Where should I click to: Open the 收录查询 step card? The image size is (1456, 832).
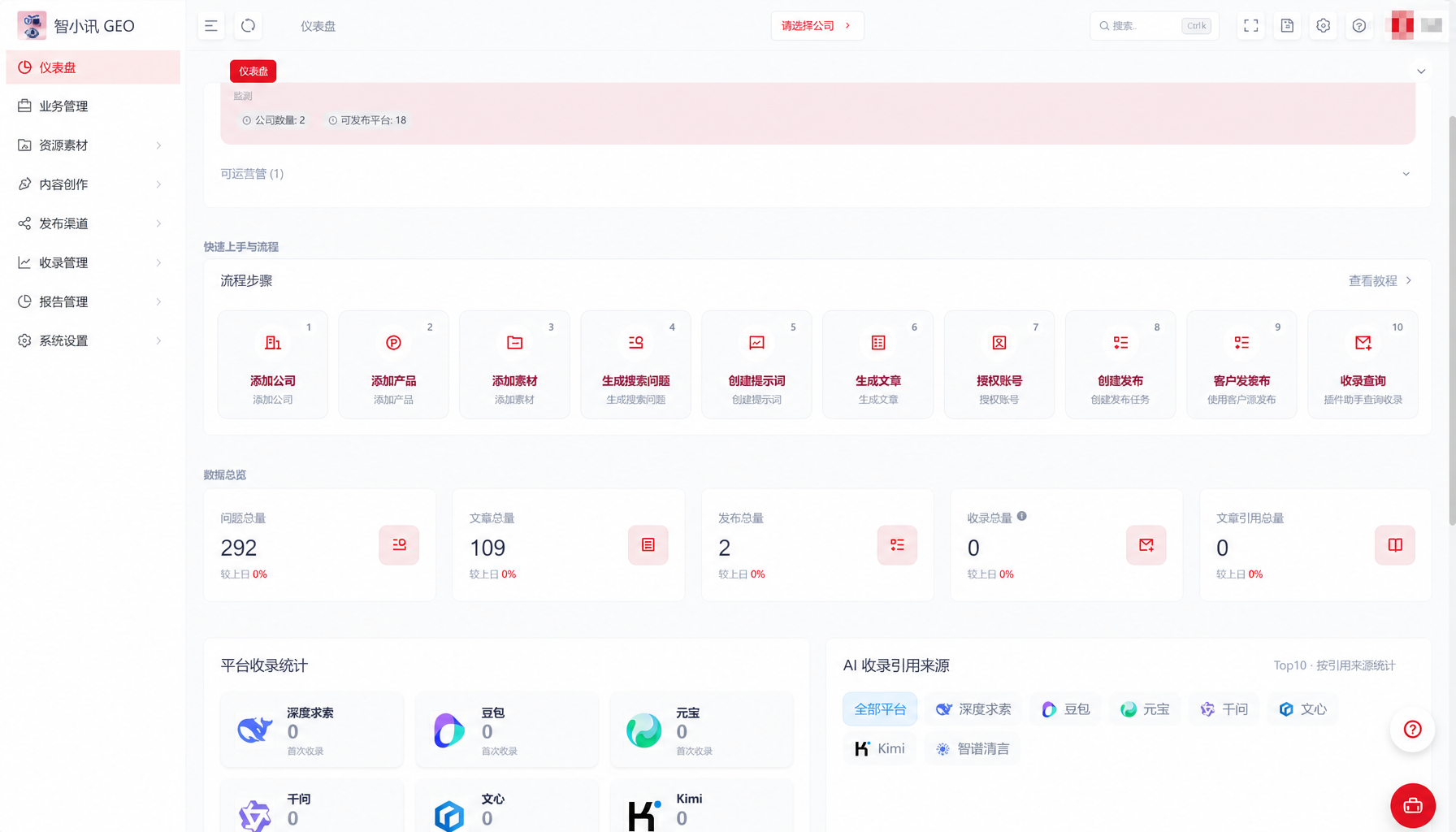coord(1363,364)
